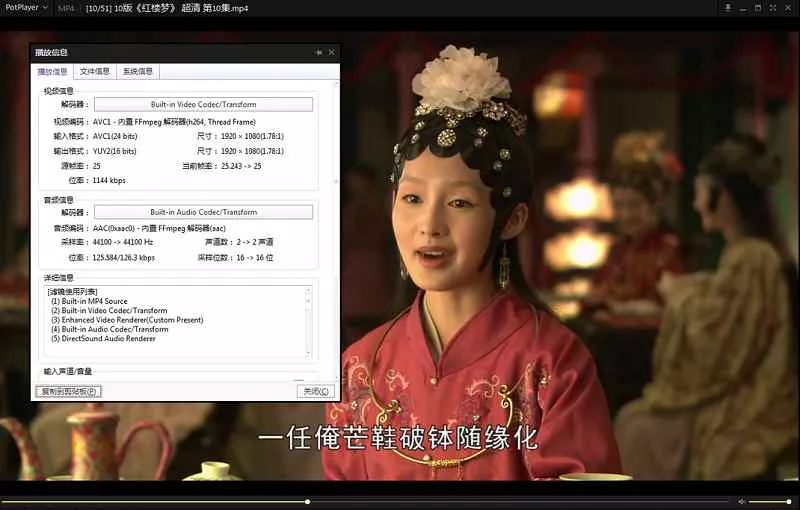
Task: Switch to the 文件信息 tab
Action: pyautogui.click(x=95, y=72)
